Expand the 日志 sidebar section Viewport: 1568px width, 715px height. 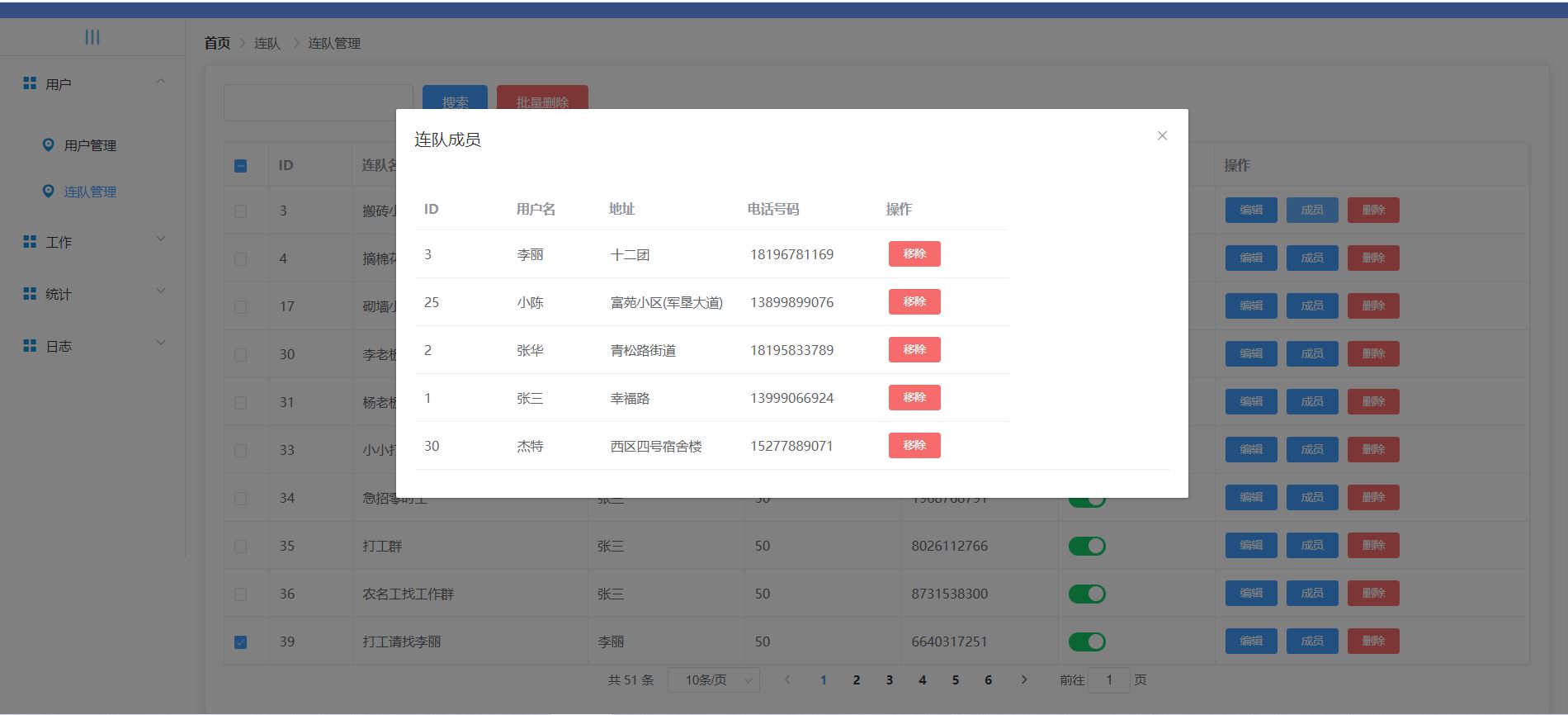(x=161, y=343)
